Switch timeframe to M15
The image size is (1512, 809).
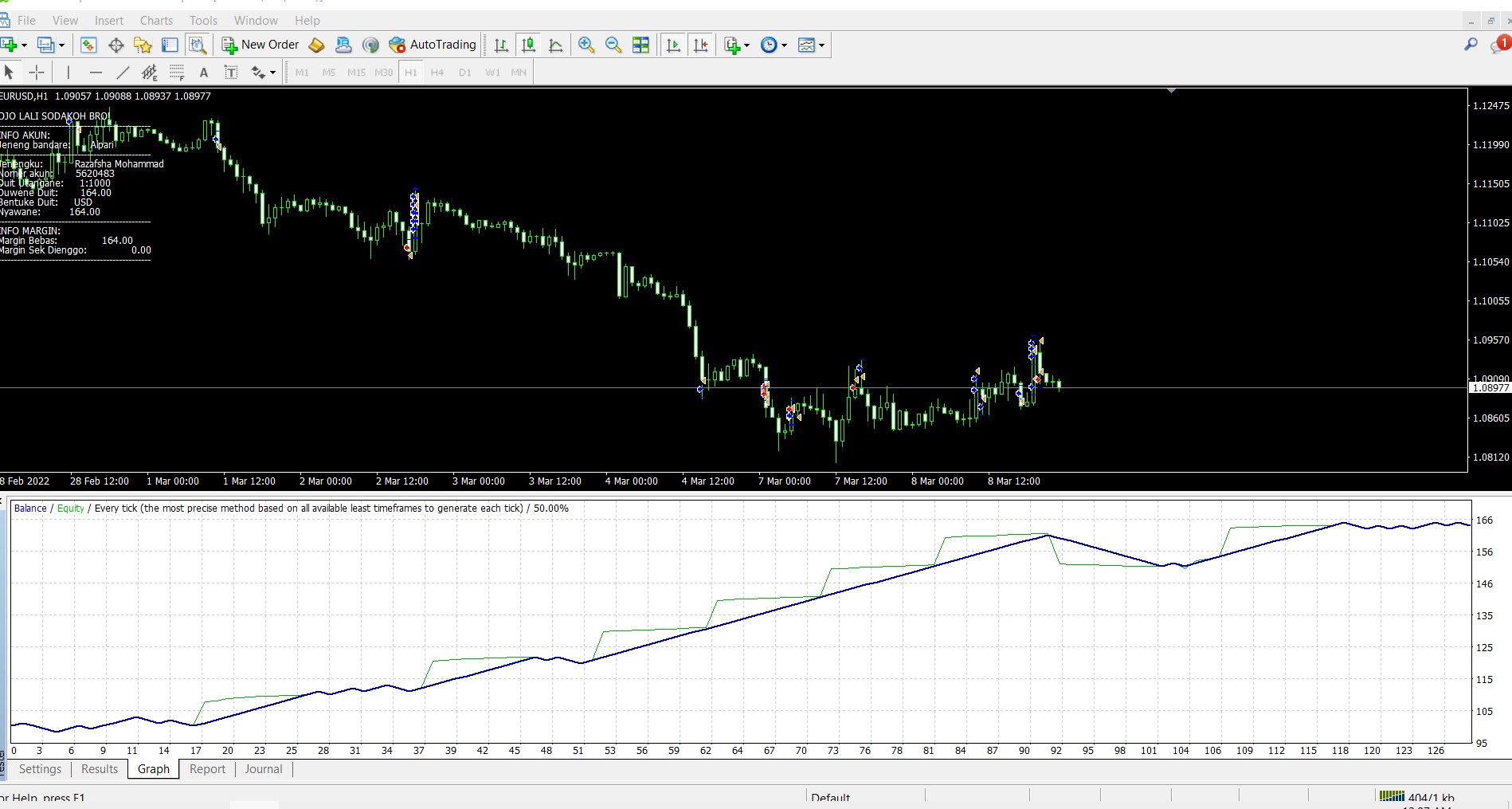pos(356,73)
